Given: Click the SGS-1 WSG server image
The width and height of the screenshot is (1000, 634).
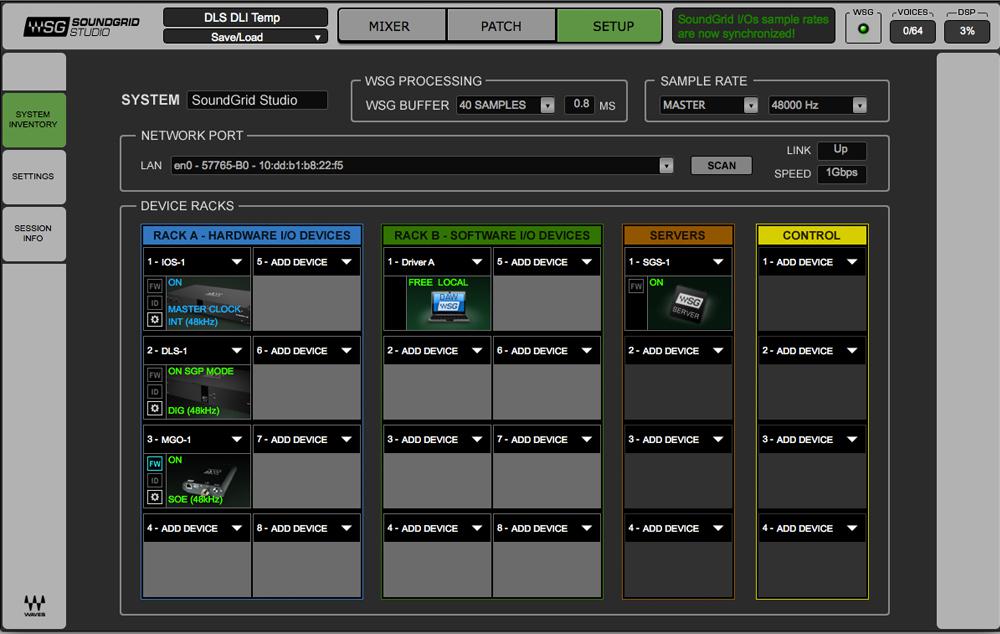Looking at the screenshot, I should [x=688, y=305].
